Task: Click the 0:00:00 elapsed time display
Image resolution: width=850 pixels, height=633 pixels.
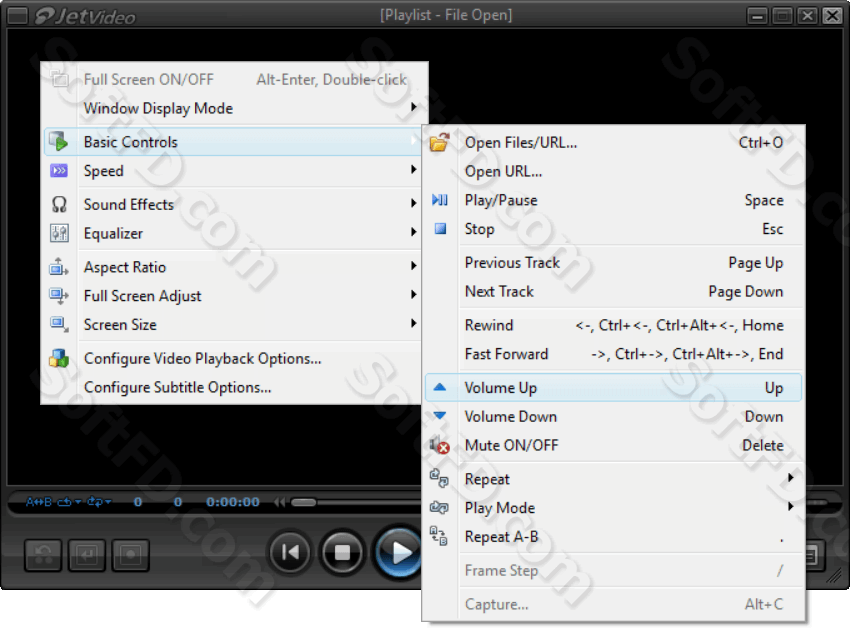Action: pos(233,502)
